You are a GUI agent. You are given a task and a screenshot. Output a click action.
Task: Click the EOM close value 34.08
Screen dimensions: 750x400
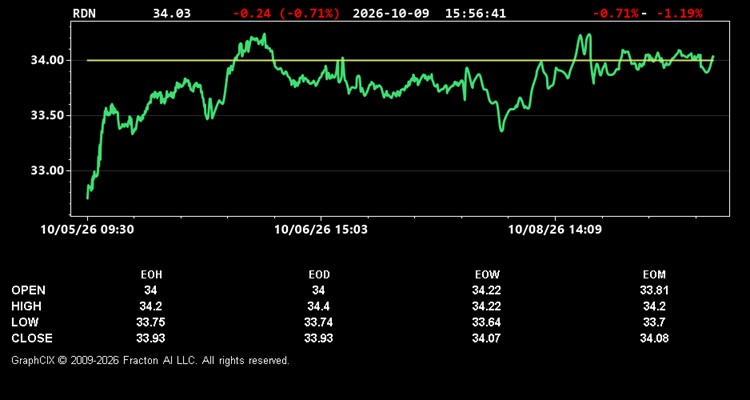[x=654, y=338]
